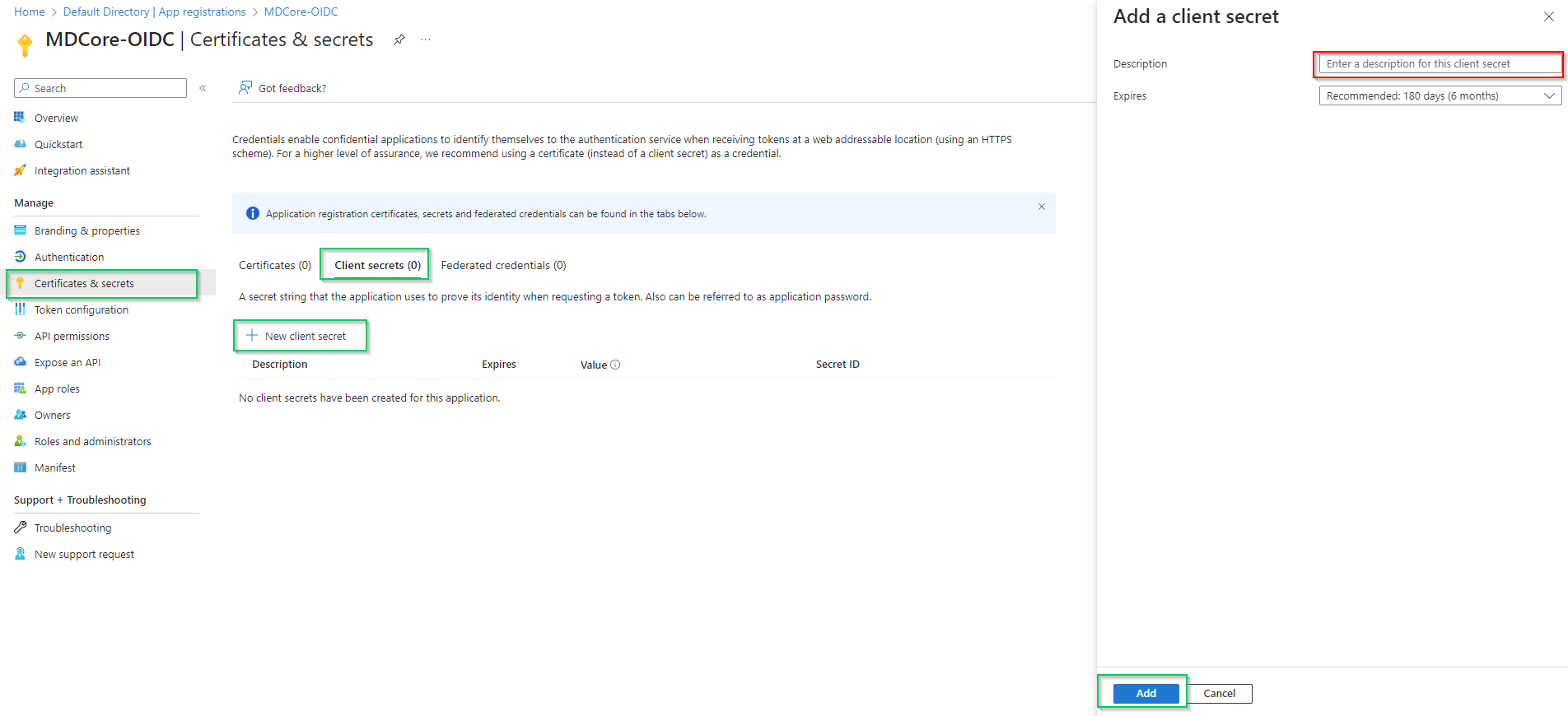This screenshot has height=716, width=1568.
Task: Click the New client secret label
Action: pyautogui.click(x=306, y=336)
